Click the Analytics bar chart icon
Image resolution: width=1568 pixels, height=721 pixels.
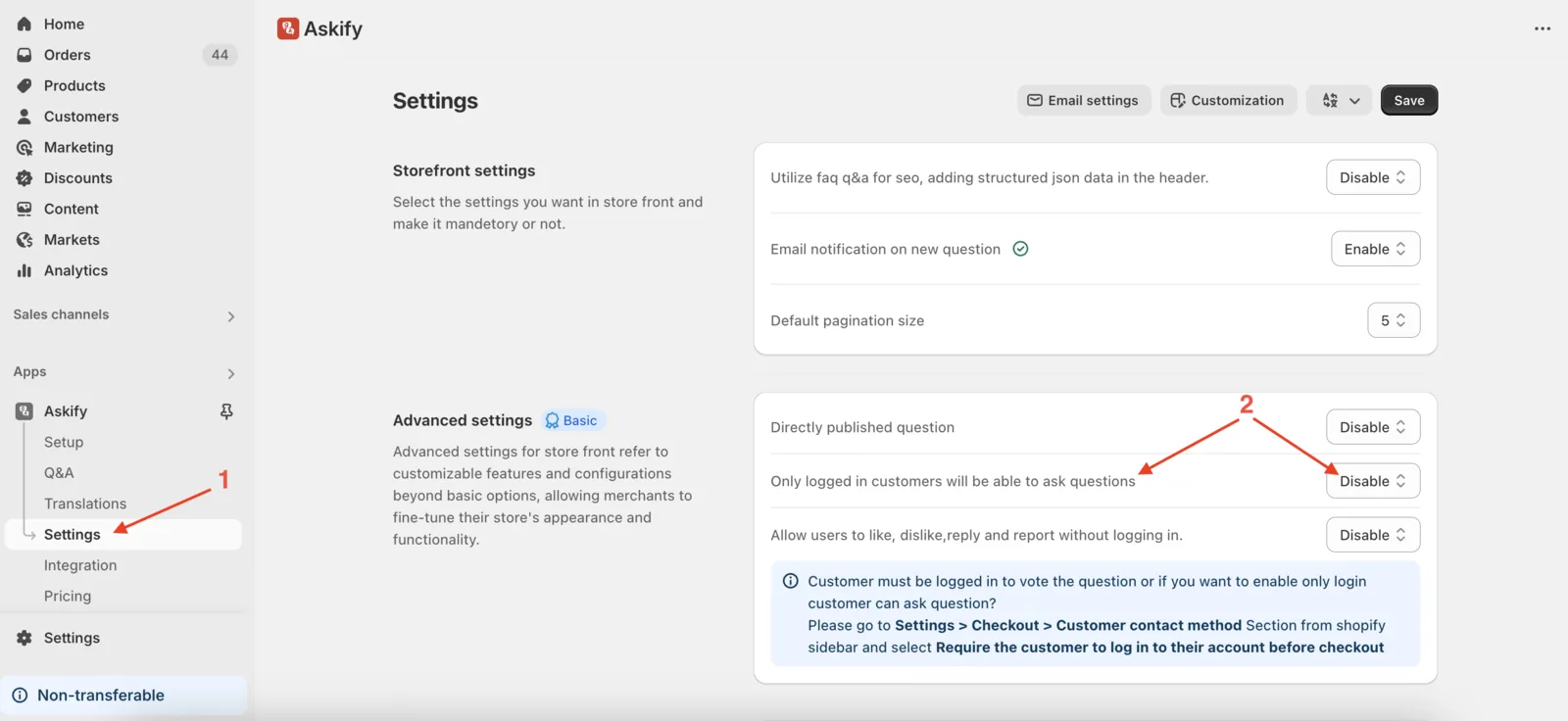24,270
